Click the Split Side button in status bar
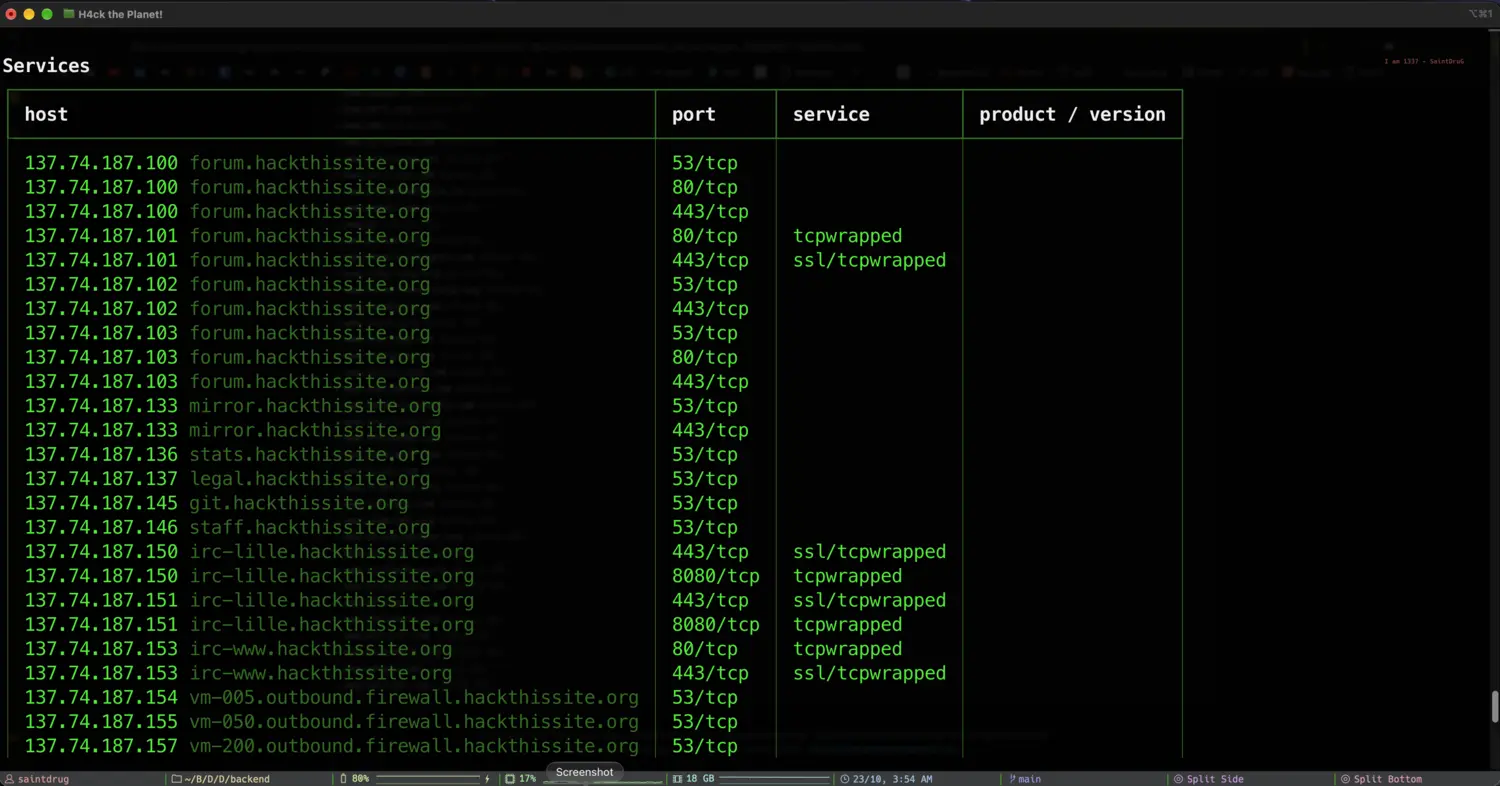1500x786 pixels. coord(1209,779)
